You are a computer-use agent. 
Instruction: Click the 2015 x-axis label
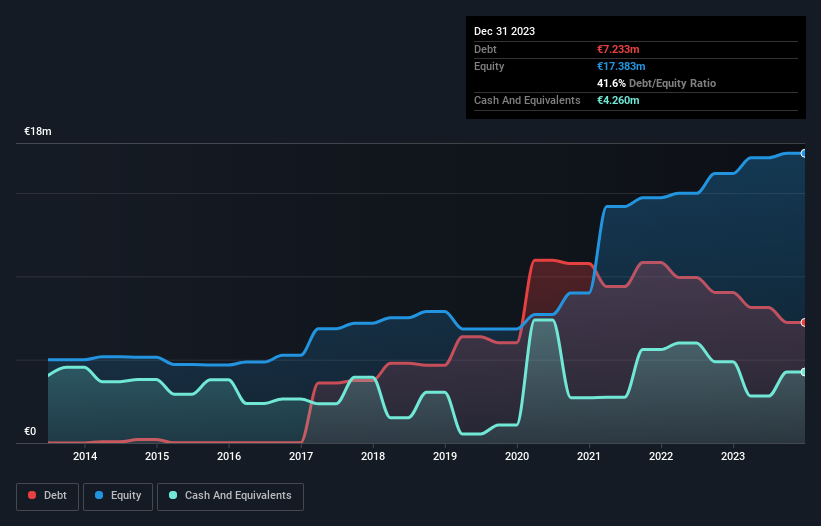coord(157,456)
